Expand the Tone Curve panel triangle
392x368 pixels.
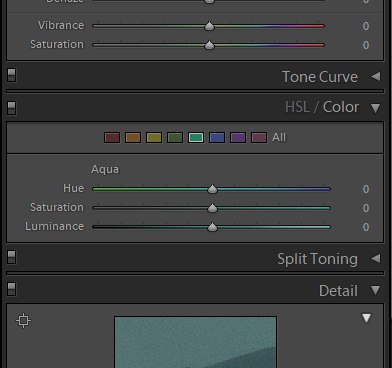(x=376, y=77)
